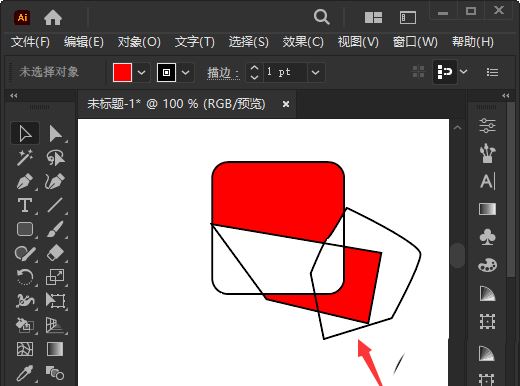520x386 pixels.
Task: Select the Selection tool black arrow
Action: coord(25,133)
